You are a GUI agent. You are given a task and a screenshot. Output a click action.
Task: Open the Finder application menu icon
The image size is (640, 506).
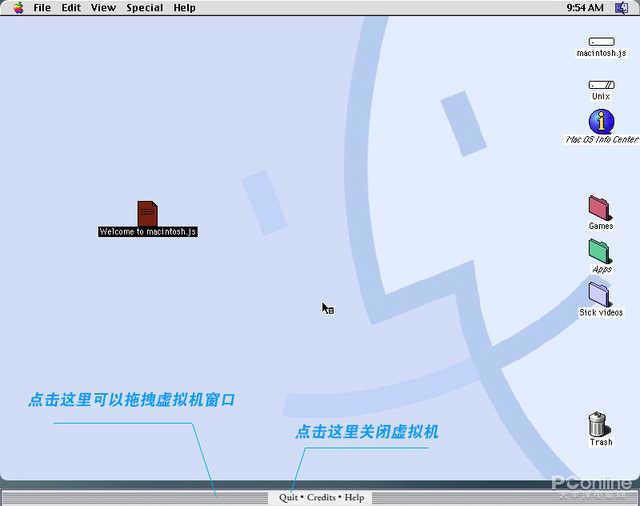tap(622, 8)
